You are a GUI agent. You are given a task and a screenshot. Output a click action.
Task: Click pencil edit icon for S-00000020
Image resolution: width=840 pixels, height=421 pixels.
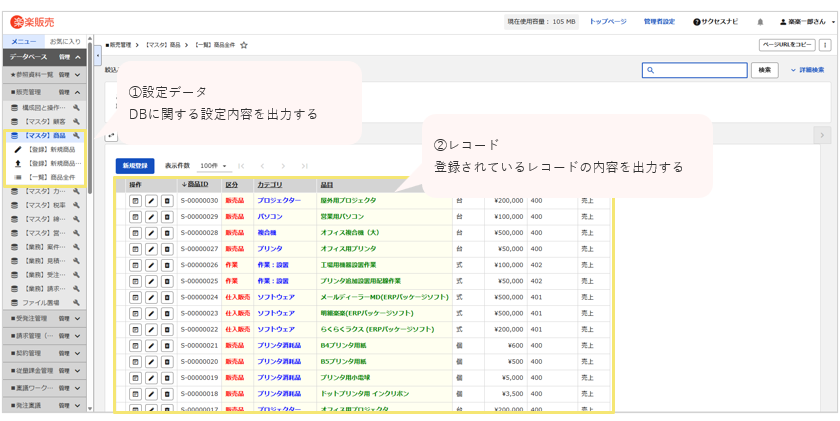(x=152, y=362)
